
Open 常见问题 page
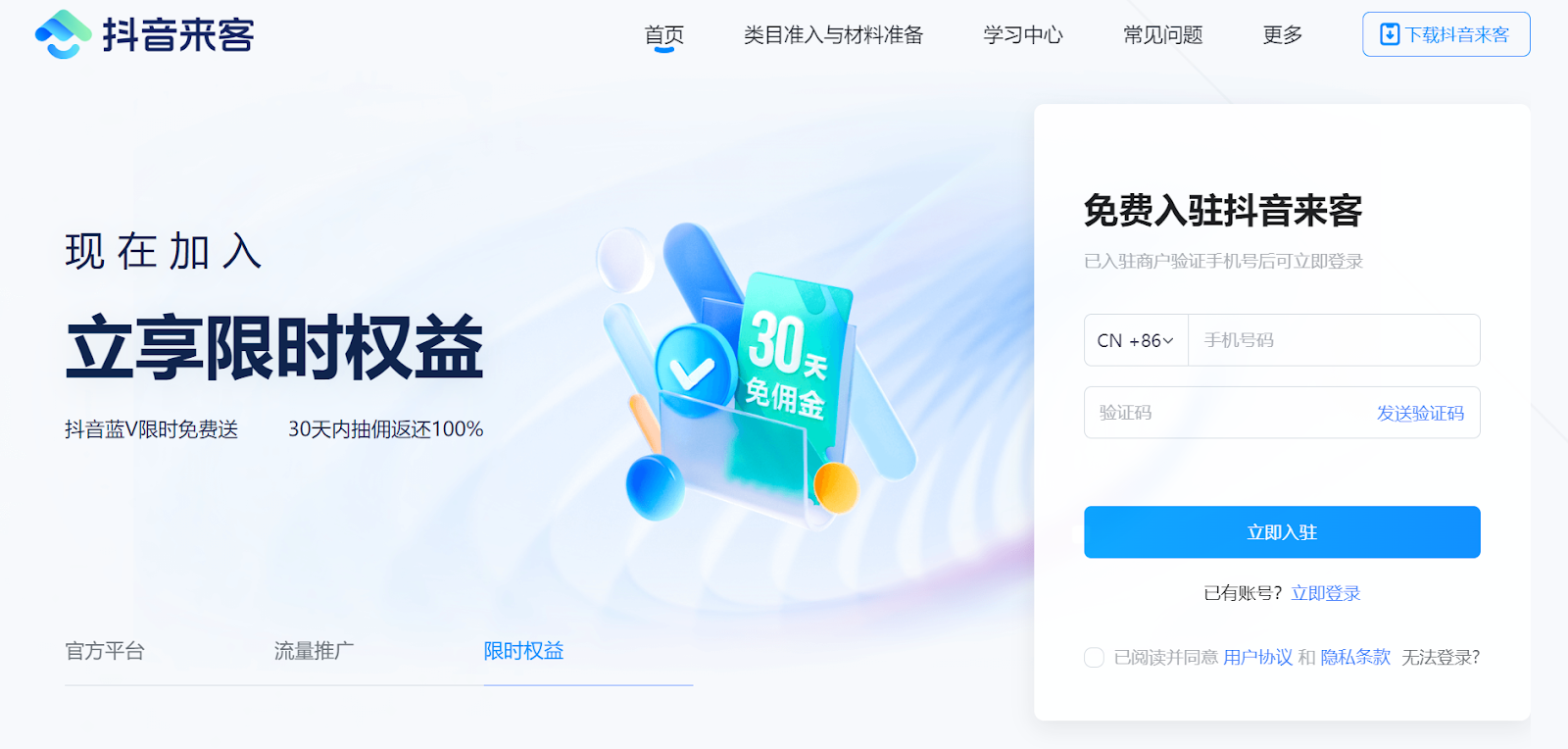[1162, 35]
